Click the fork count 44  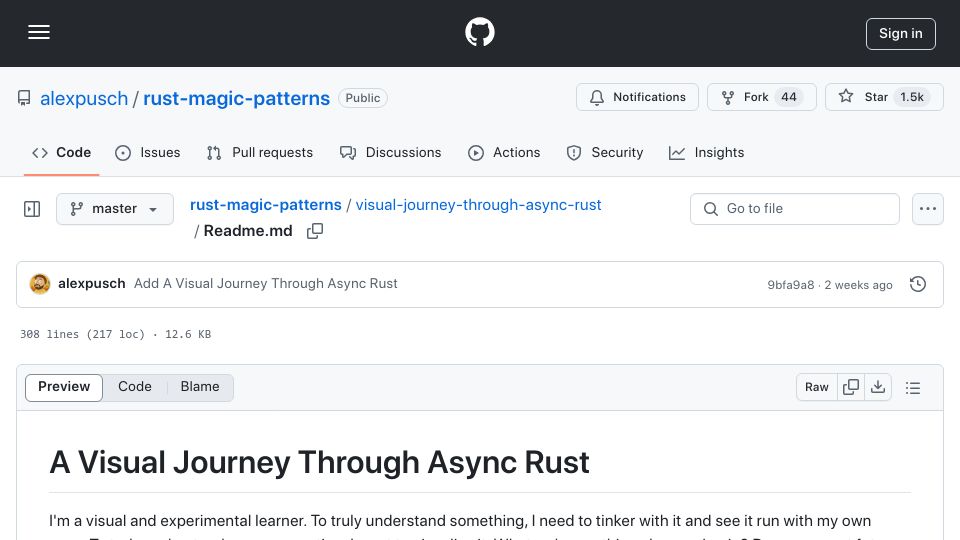(789, 97)
